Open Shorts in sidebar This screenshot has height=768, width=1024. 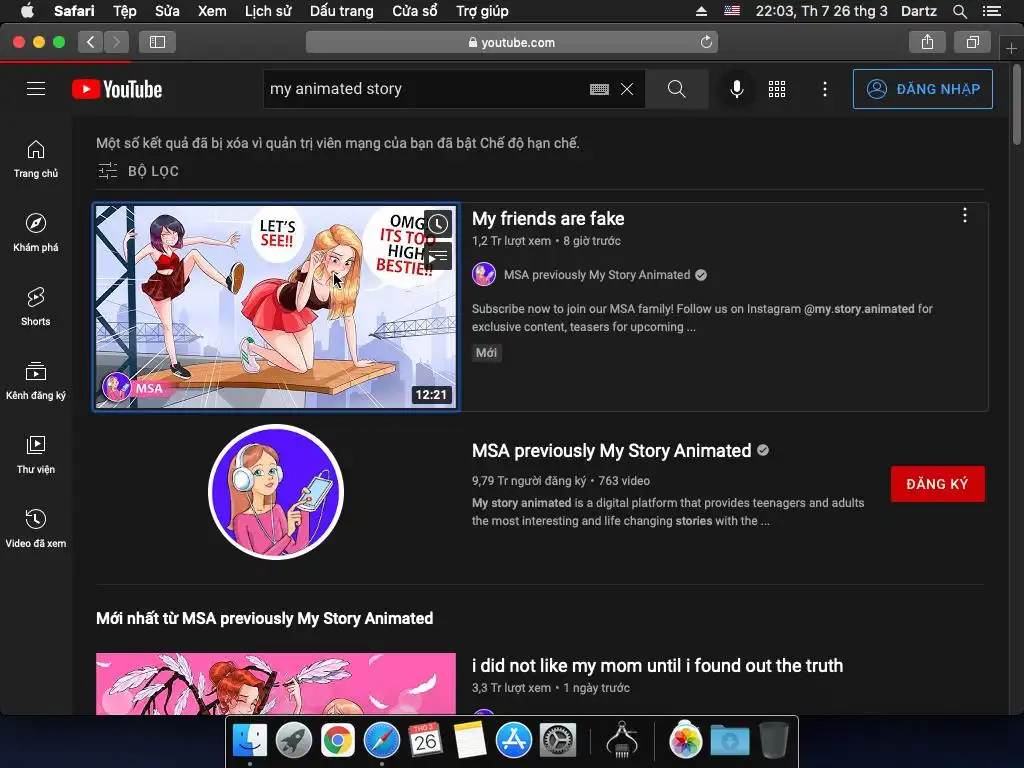pyautogui.click(x=36, y=306)
